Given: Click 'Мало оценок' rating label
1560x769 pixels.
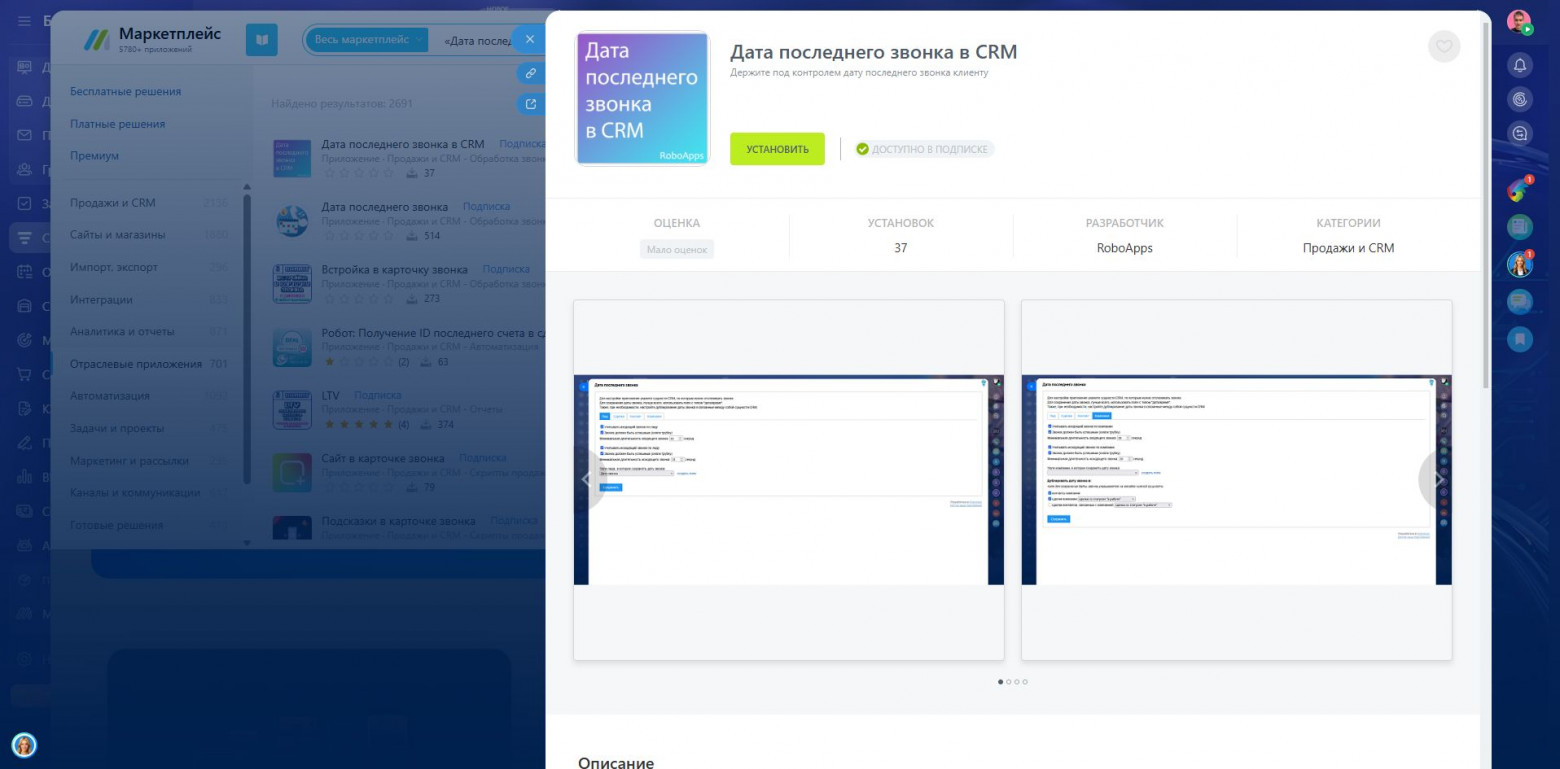Looking at the screenshot, I should [x=677, y=249].
